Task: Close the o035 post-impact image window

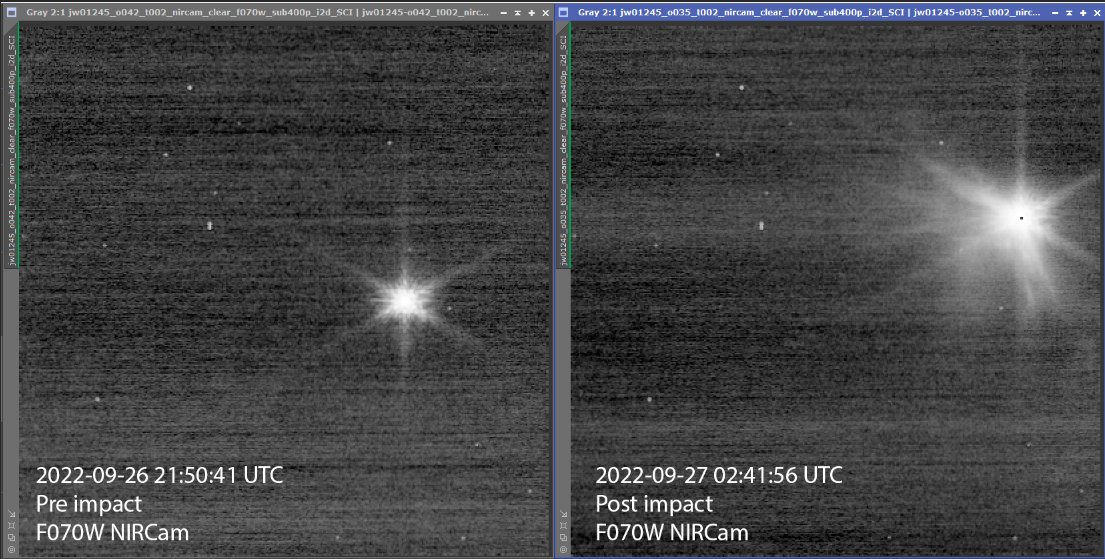Action: pos(1097,13)
